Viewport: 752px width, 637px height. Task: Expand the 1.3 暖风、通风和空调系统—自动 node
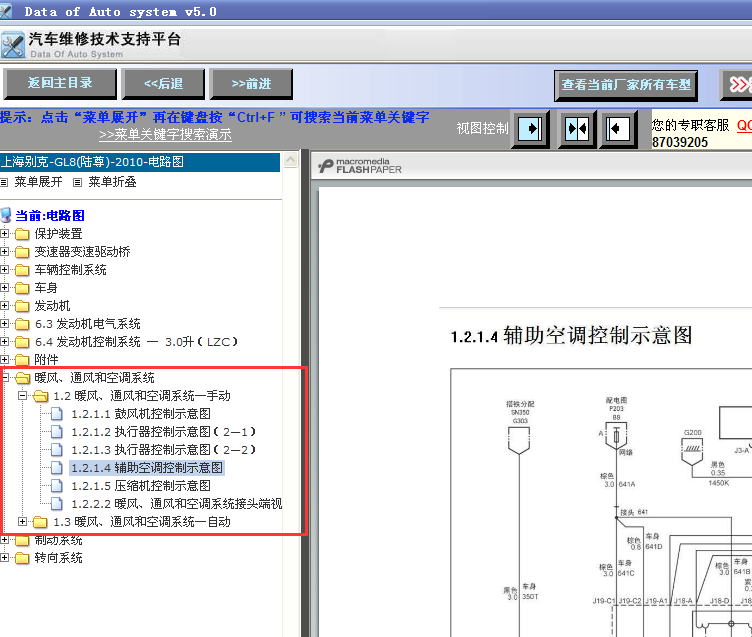pyautogui.click(x=22, y=521)
